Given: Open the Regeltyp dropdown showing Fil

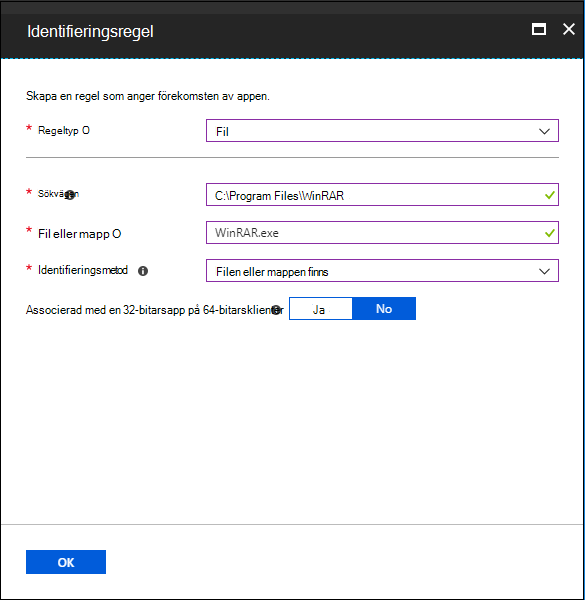Looking at the screenshot, I should (x=382, y=131).
